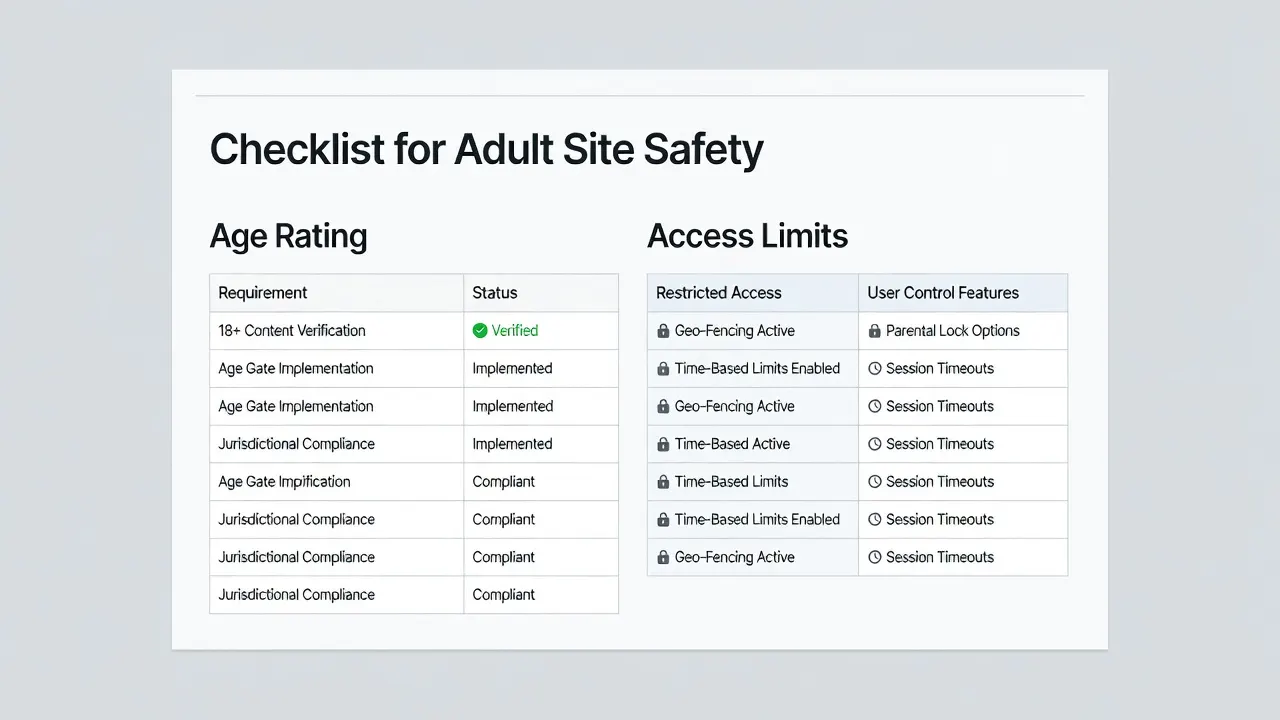Click Session Timeouts in the Time-Based Active row

tap(940, 444)
